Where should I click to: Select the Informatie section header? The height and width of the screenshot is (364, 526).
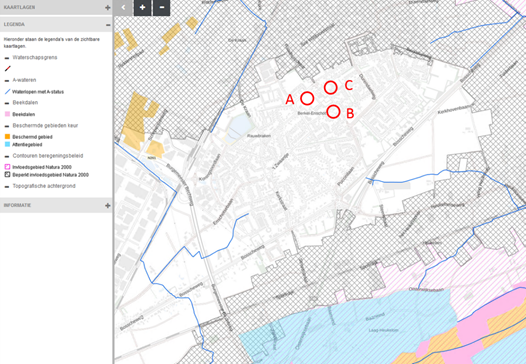click(56, 205)
